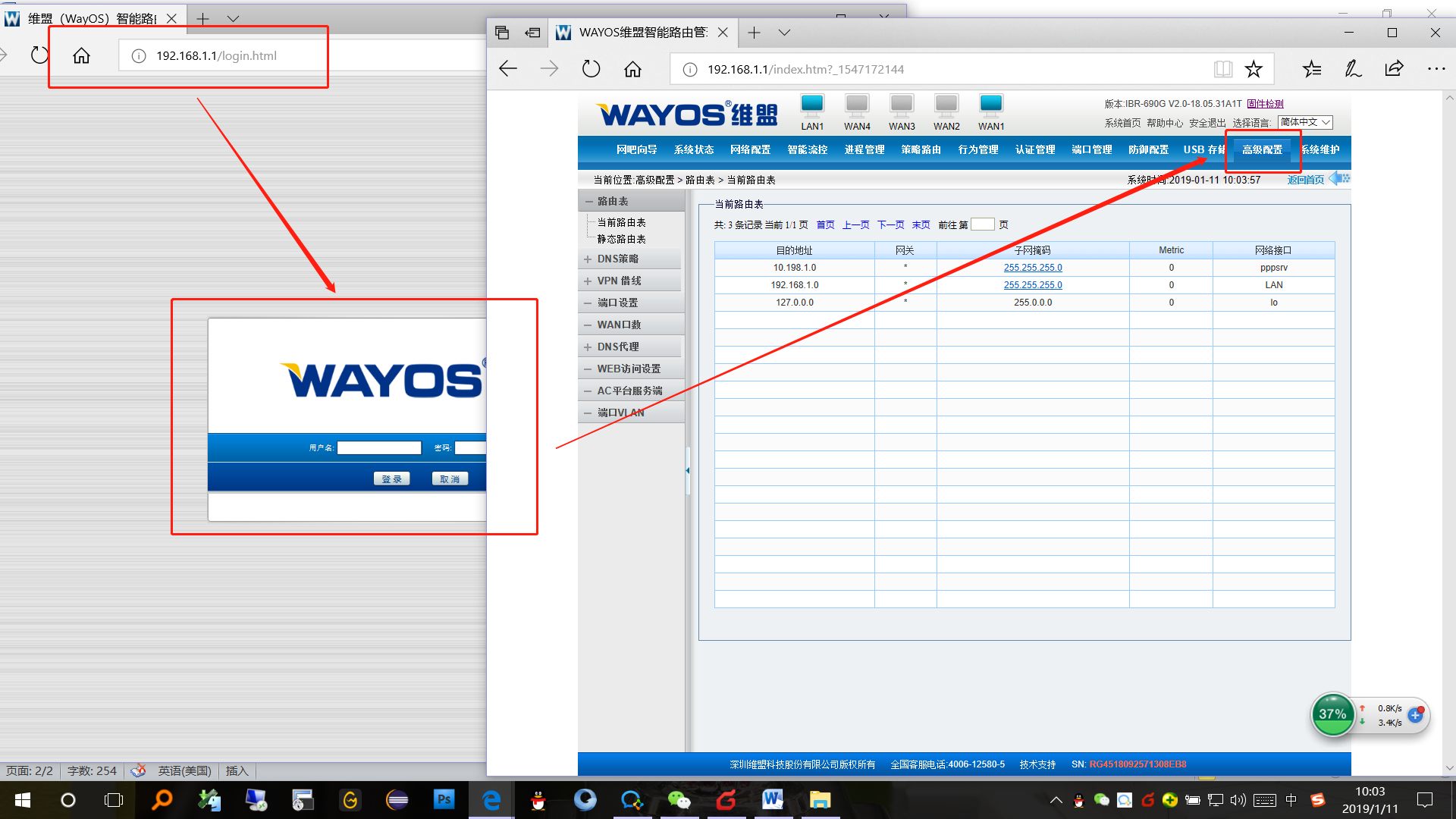Click the 固件检测 firmware check link

tap(1265, 104)
